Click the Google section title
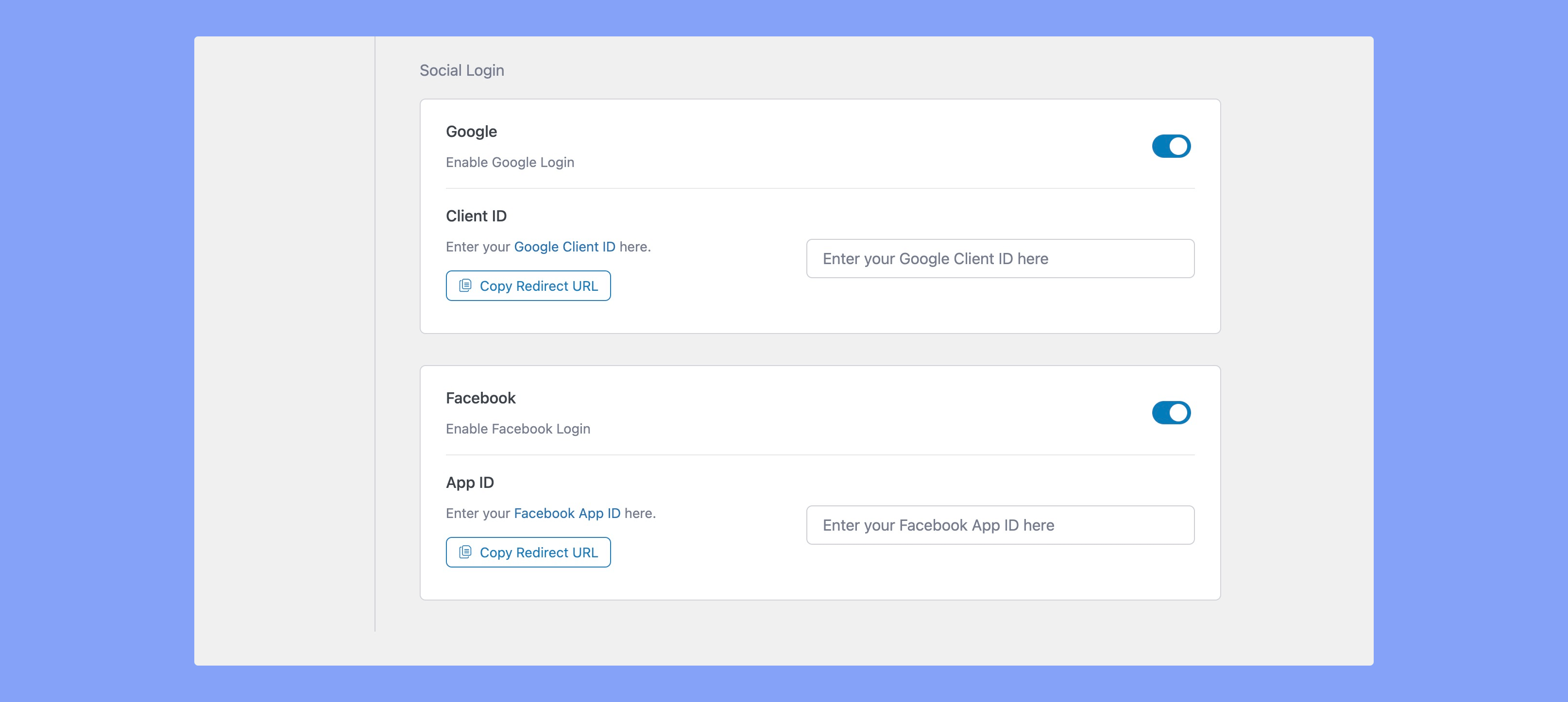This screenshot has height=702, width=1568. [471, 131]
